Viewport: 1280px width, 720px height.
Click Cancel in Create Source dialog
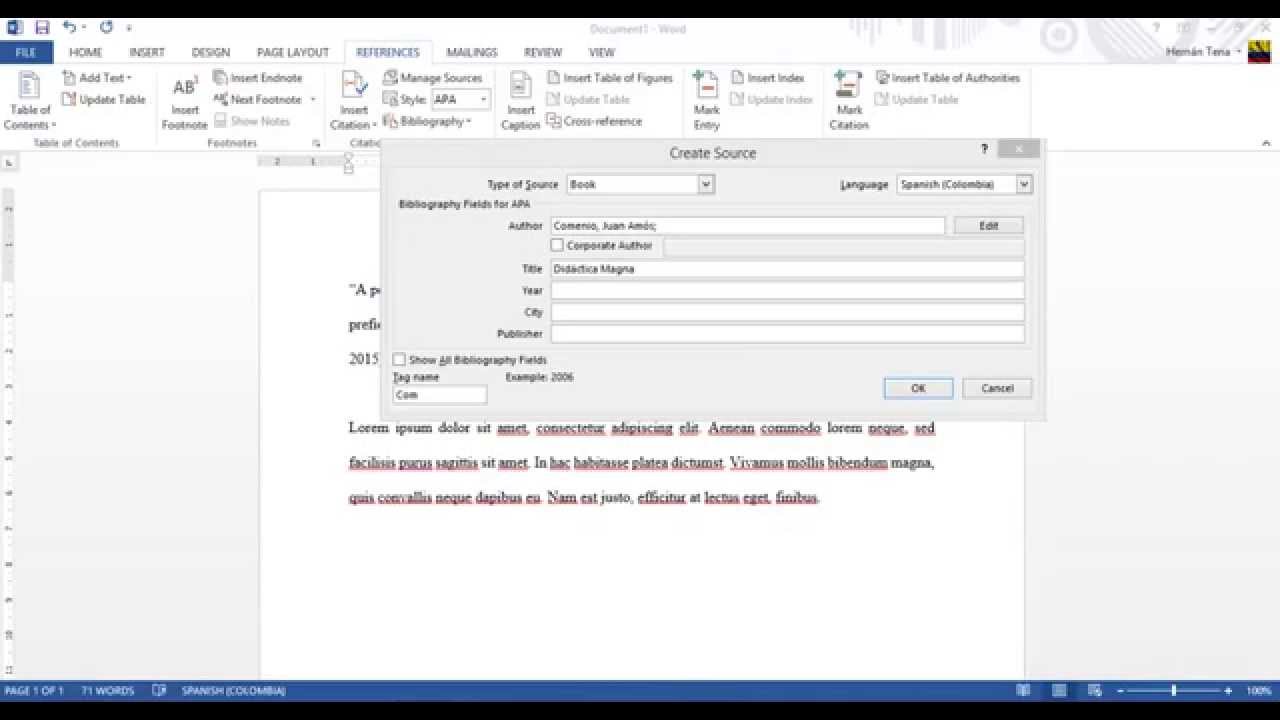point(997,388)
